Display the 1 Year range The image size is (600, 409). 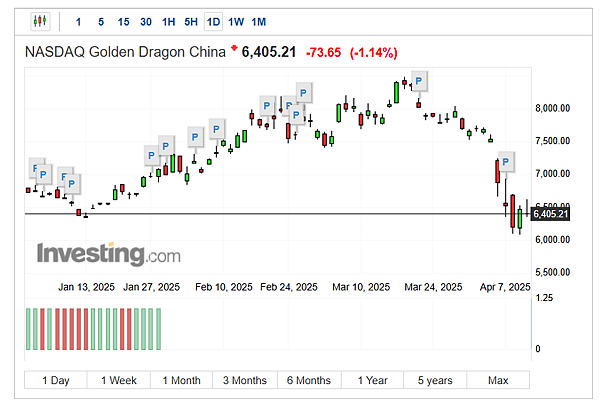tap(372, 380)
